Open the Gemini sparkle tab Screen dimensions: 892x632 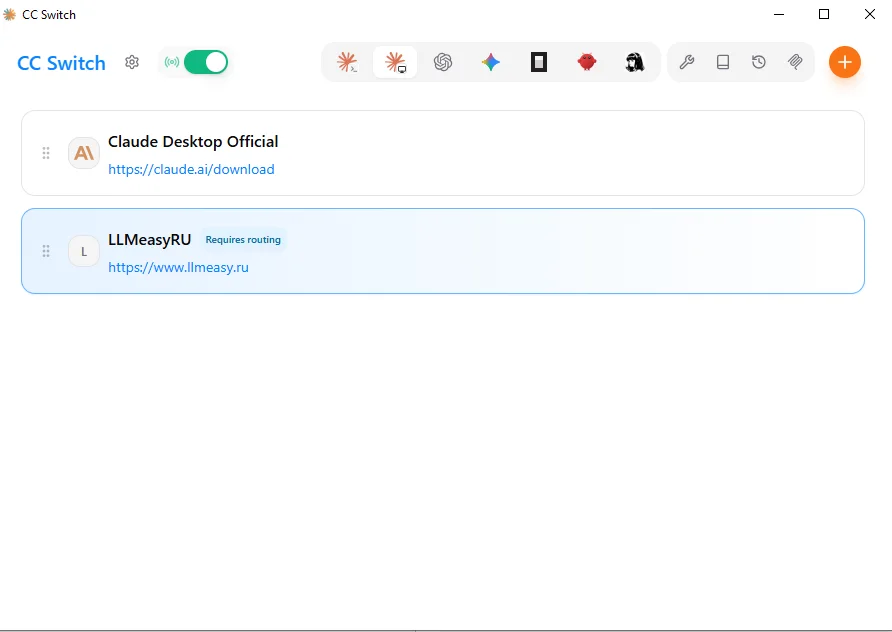(491, 62)
